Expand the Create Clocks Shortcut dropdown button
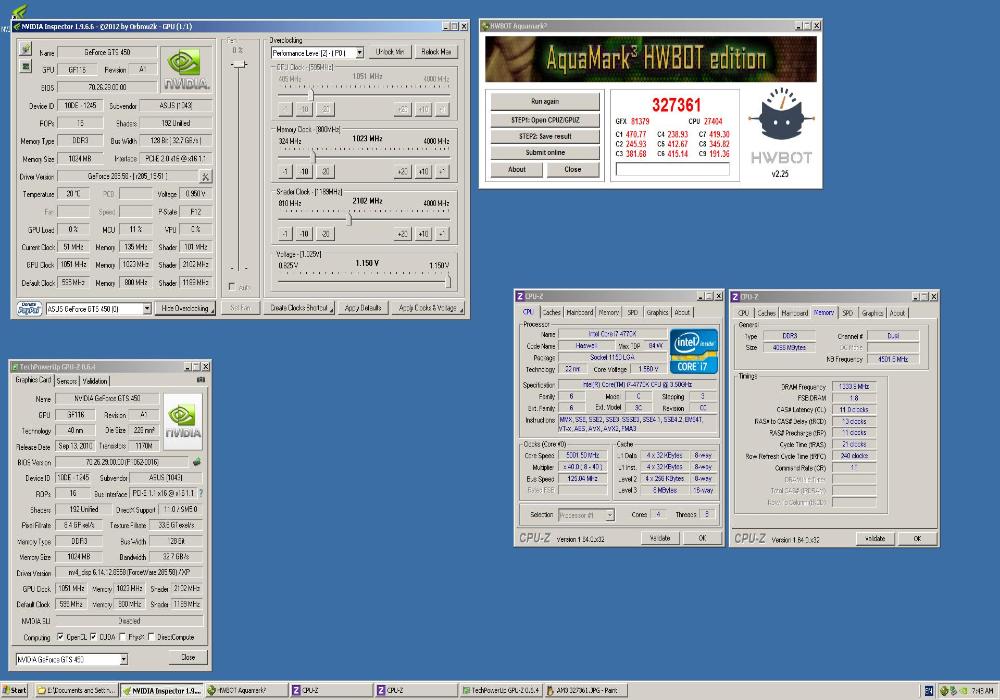 coord(299,308)
